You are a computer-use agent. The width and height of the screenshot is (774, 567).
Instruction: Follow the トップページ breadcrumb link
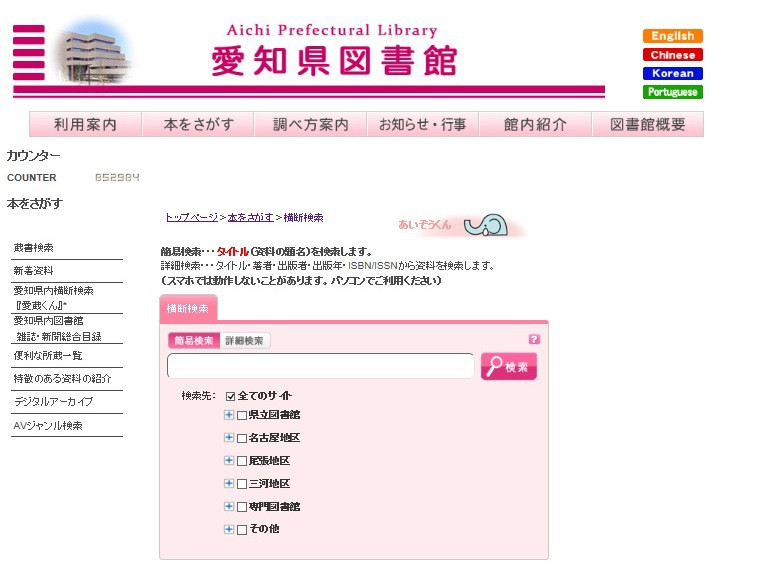point(192,217)
